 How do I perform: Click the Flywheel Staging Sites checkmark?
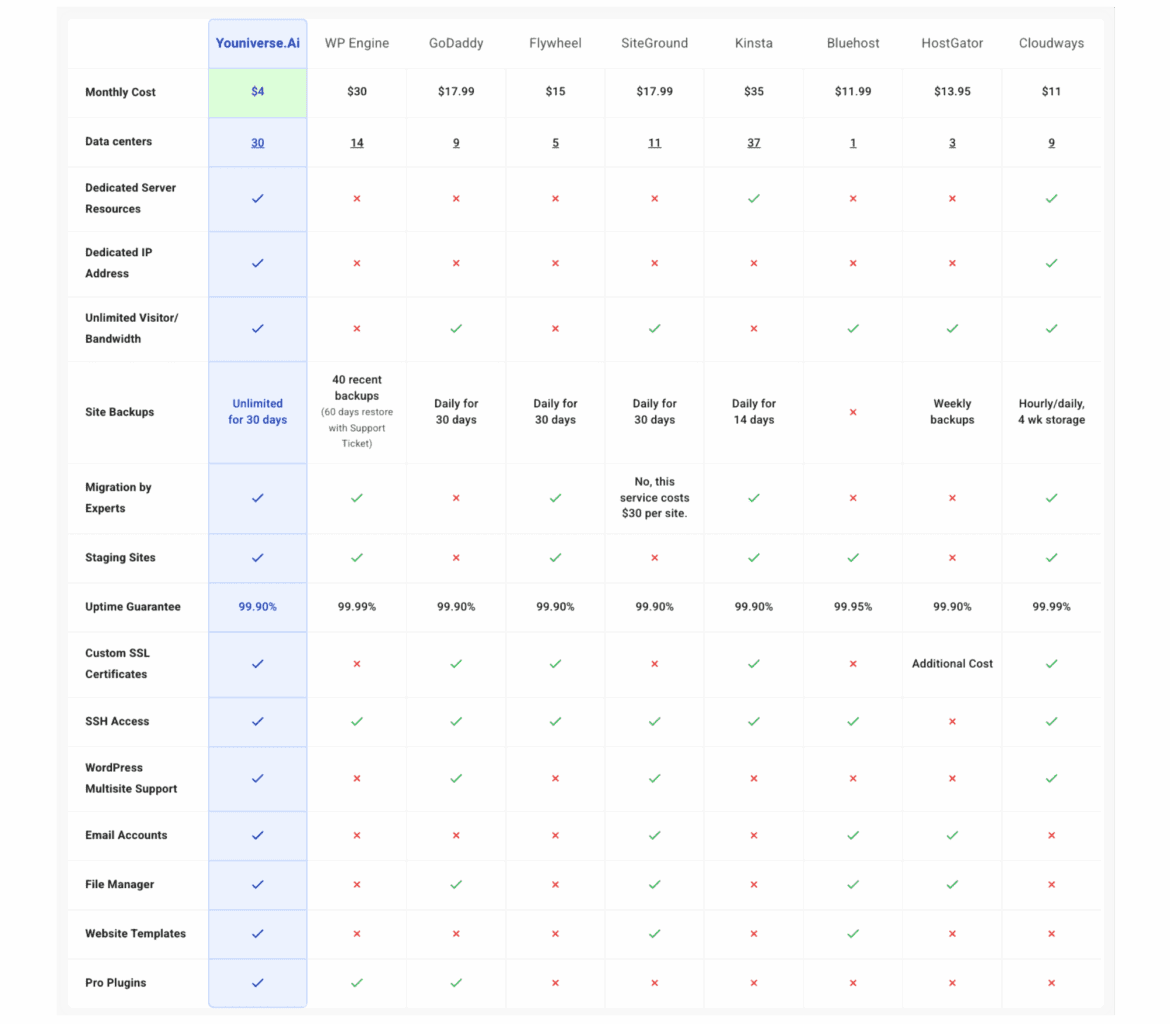click(555, 558)
